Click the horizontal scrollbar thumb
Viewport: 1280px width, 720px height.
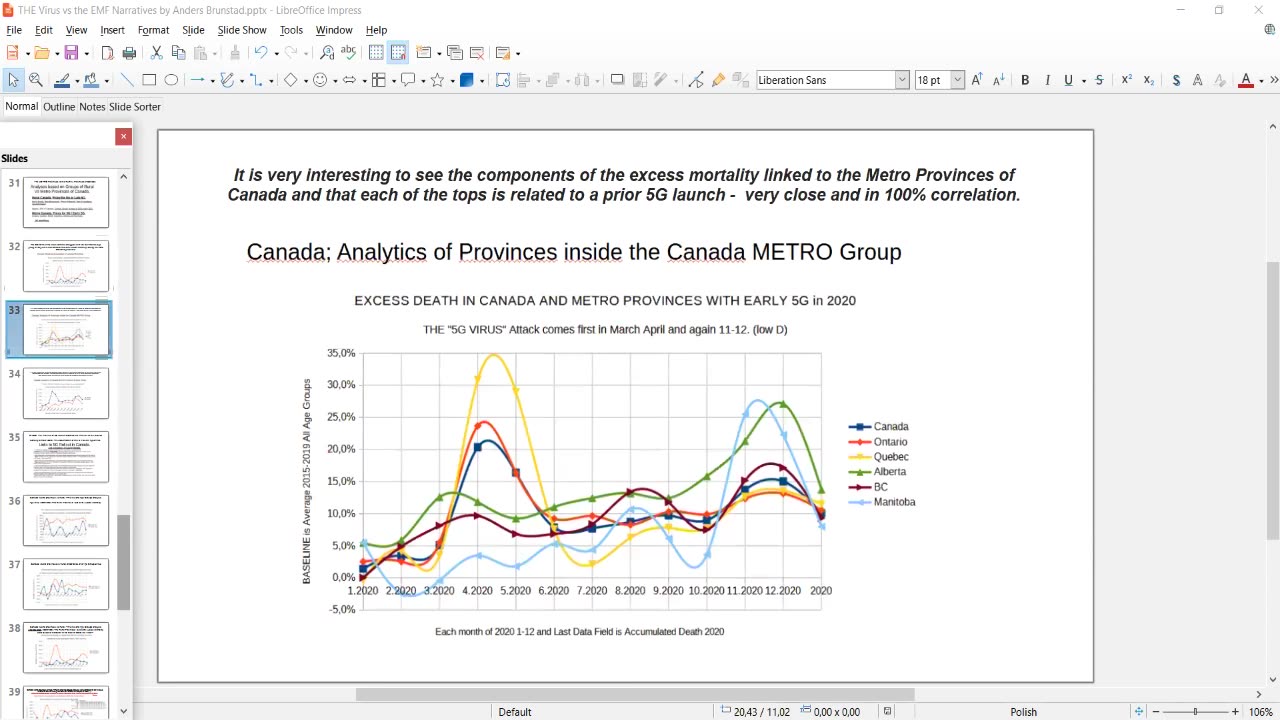pyautogui.click(x=635, y=694)
